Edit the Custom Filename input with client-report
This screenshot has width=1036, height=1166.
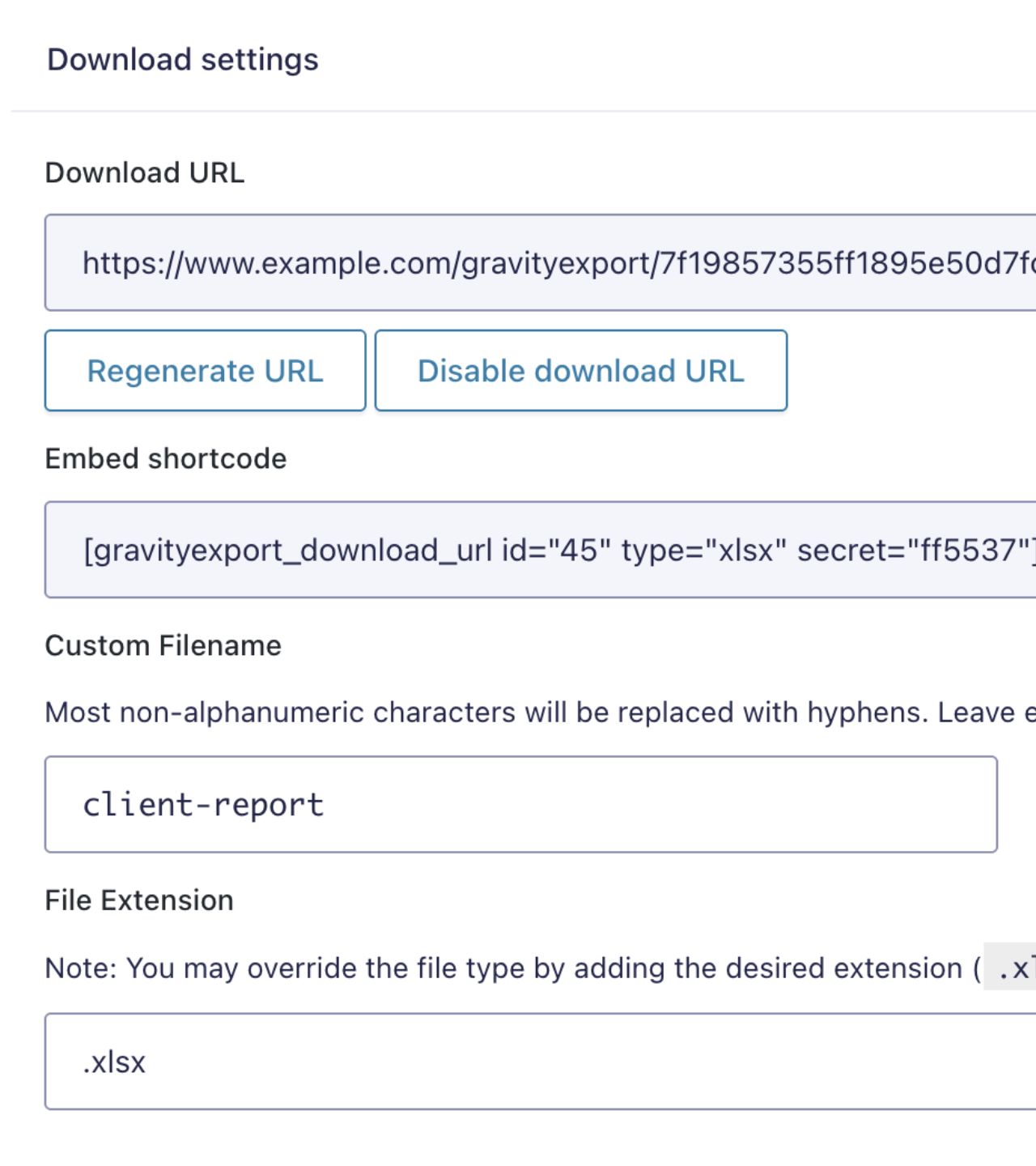point(520,804)
